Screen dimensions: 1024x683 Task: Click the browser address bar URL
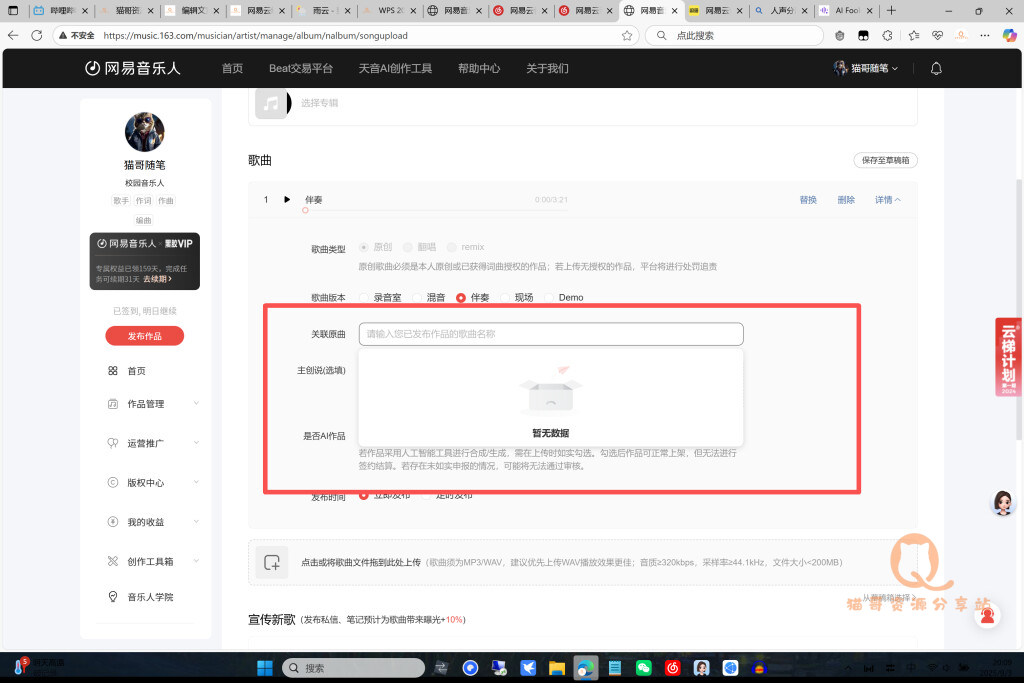[255, 35]
